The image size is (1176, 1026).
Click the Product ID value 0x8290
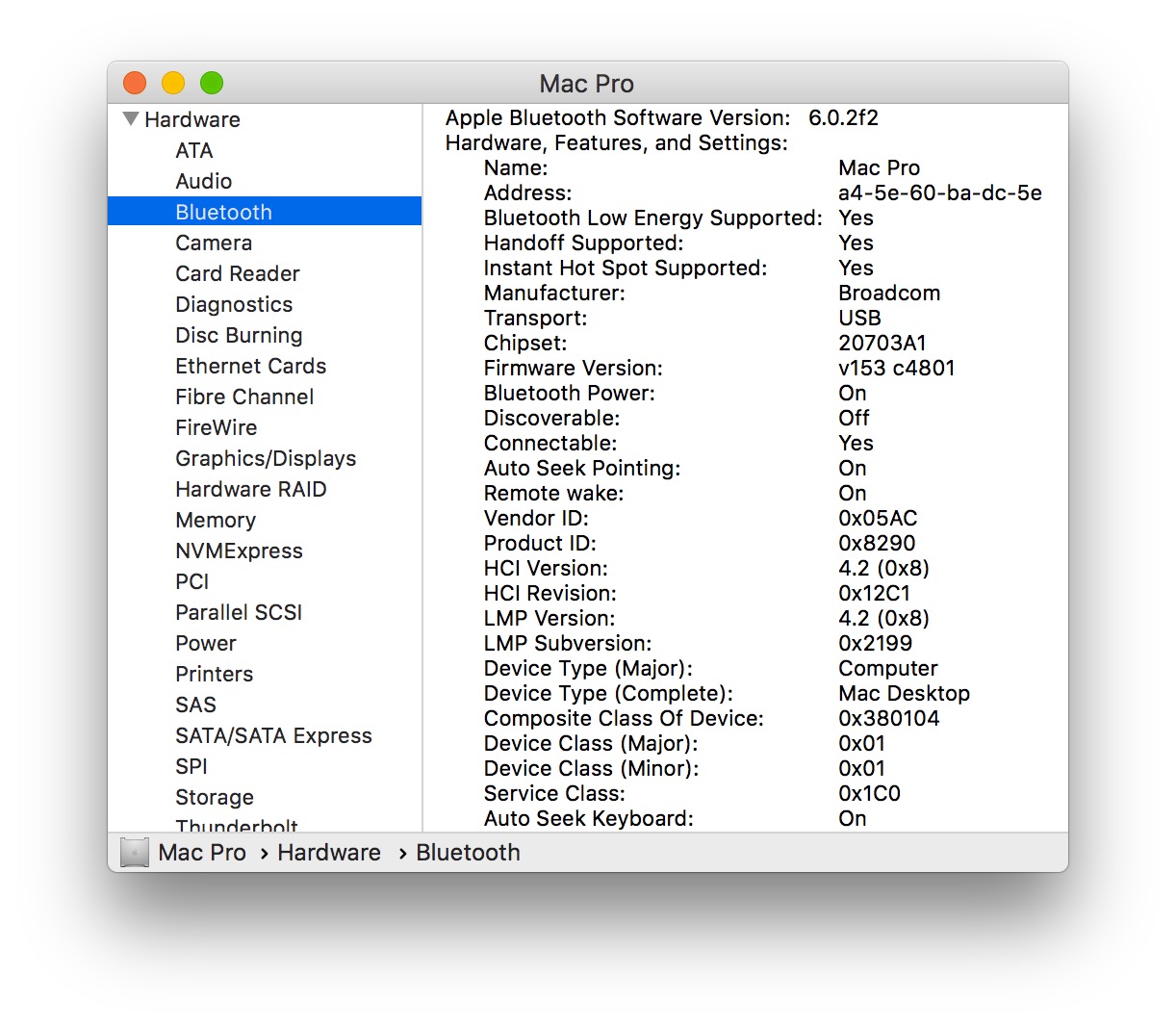877,543
